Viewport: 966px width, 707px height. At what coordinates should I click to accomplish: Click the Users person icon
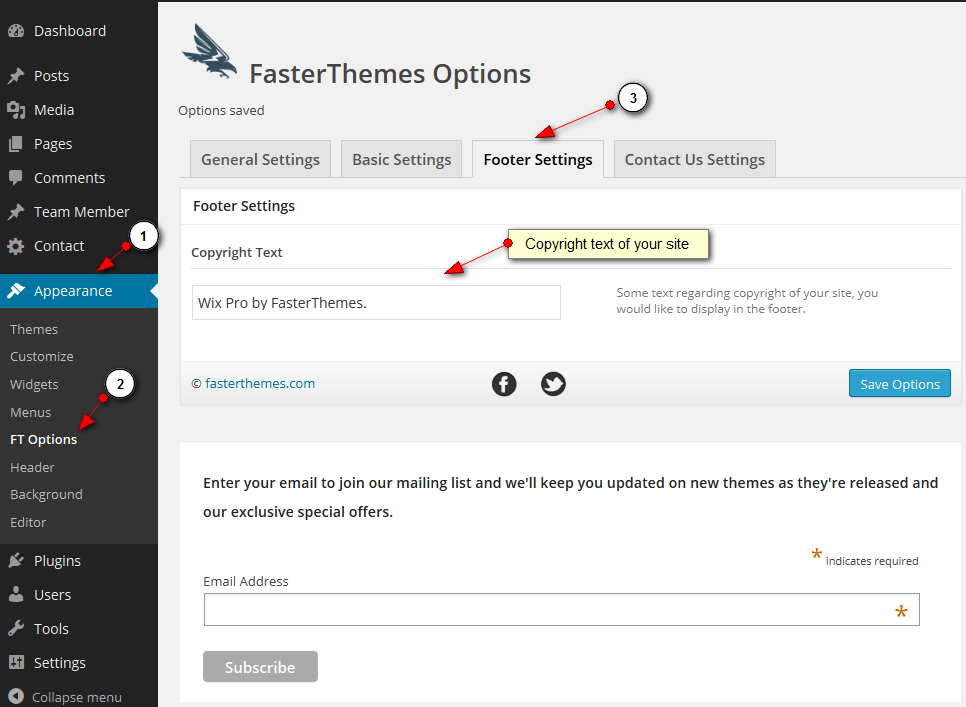click(16, 595)
